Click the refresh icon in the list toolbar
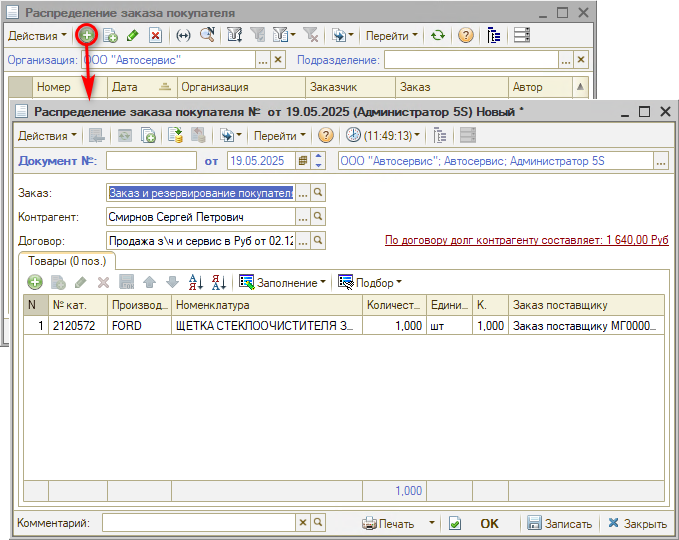Screen dimensions: 679x540 coord(438,35)
